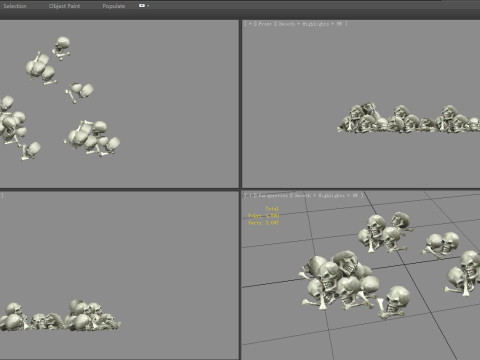Screen dimensions: 480x360
Task: Open the Front viewport label menu
Action: click(265, 24)
